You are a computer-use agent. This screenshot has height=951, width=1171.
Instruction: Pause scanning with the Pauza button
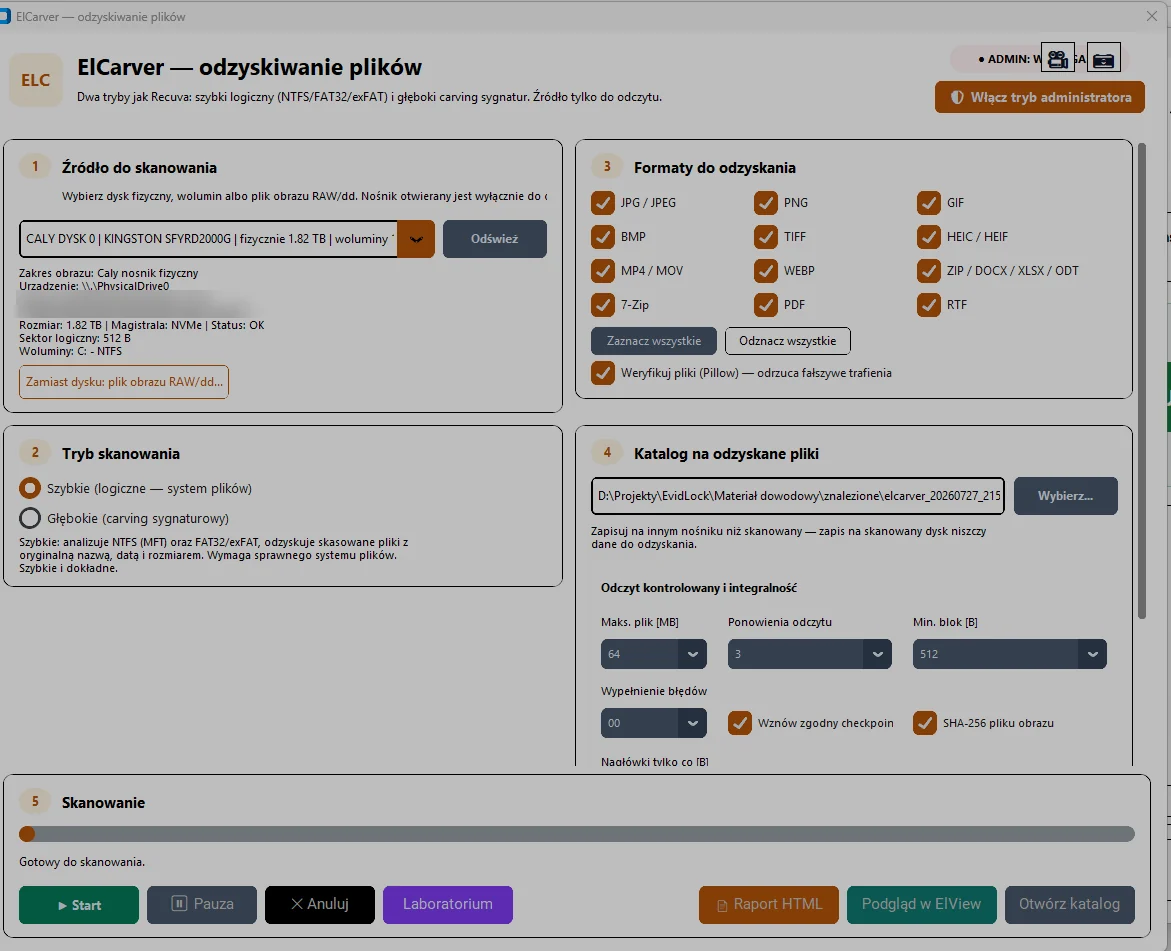point(202,905)
